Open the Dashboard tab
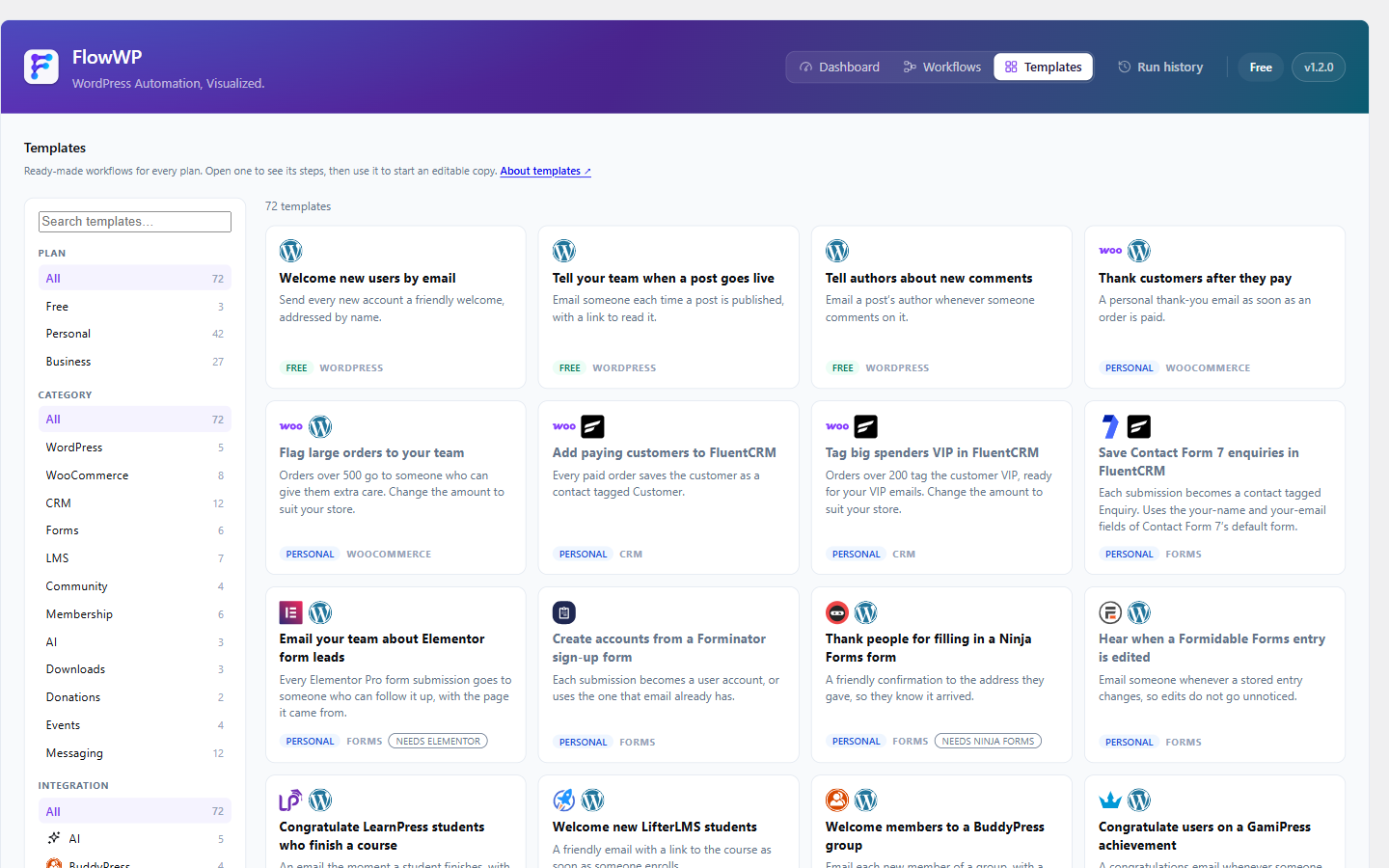This screenshot has height=868, width=1389. [x=839, y=67]
